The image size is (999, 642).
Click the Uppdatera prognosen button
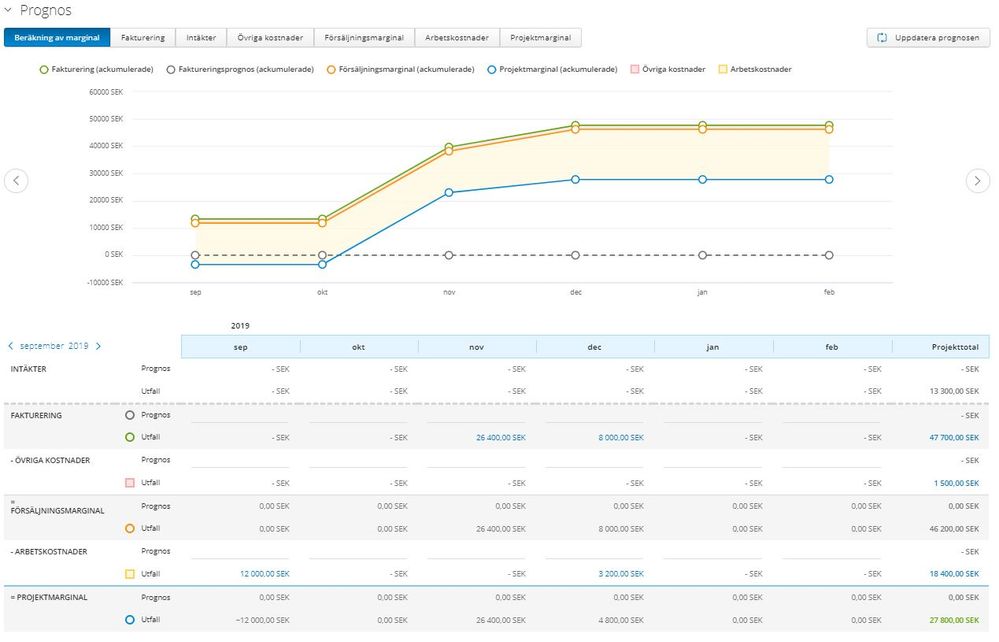click(928, 38)
